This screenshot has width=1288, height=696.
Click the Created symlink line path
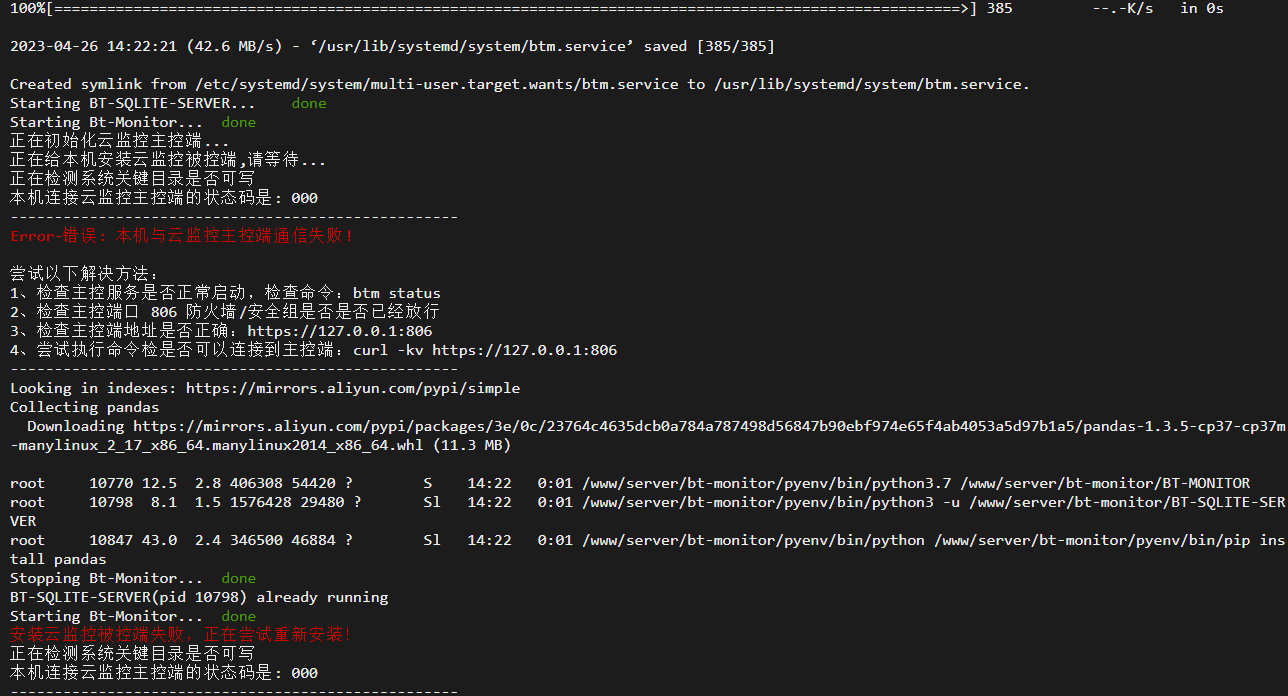(520, 84)
